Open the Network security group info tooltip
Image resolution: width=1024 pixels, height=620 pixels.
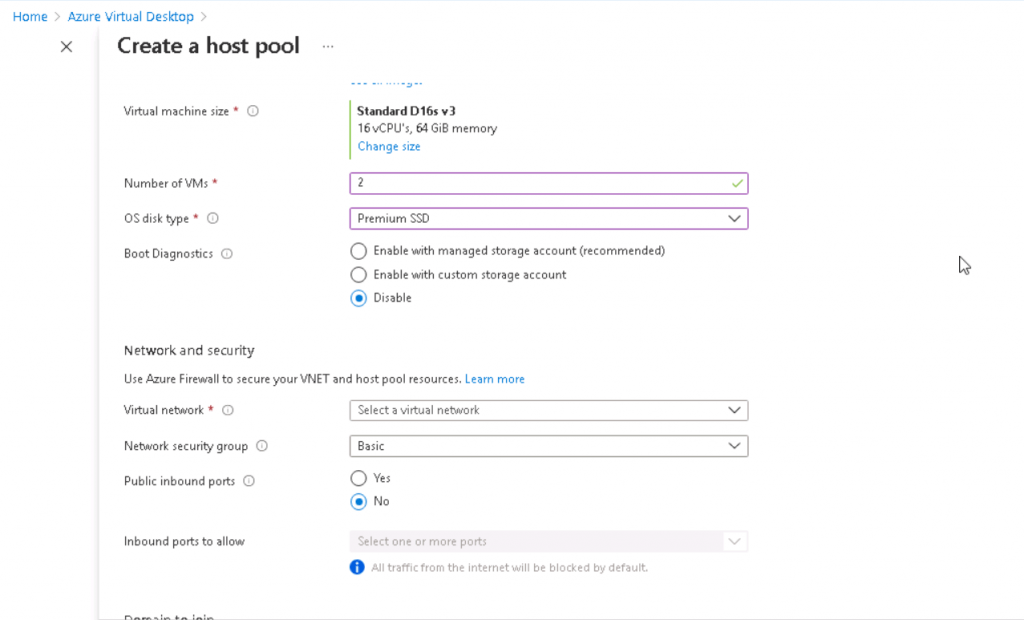(262, 446)
